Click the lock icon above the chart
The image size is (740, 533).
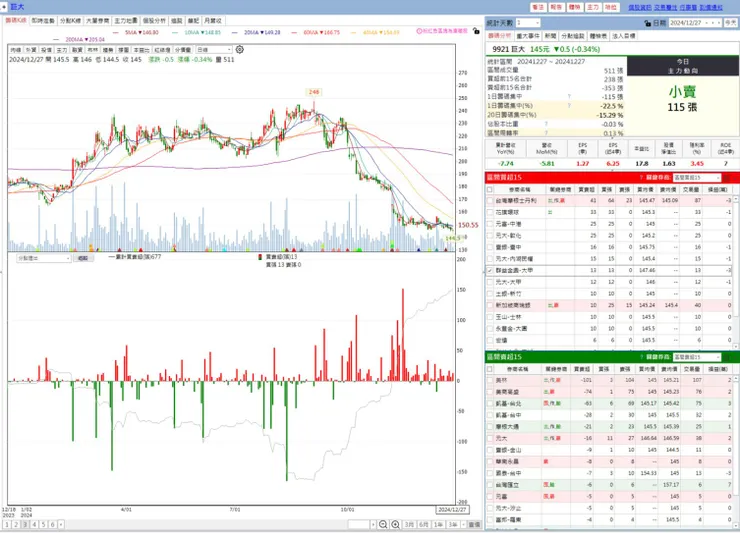pyautogui.click(x=476, y=31)
